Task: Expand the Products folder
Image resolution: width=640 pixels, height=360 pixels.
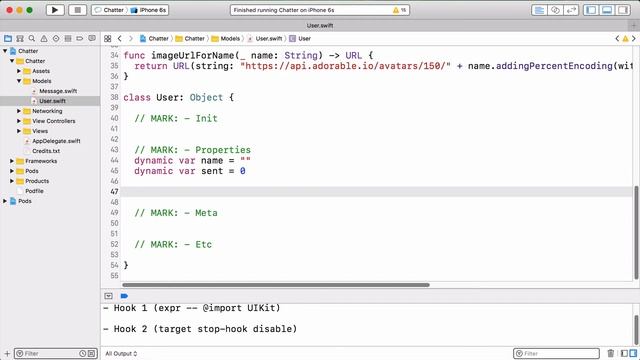Action: click(x=12, y=181)
